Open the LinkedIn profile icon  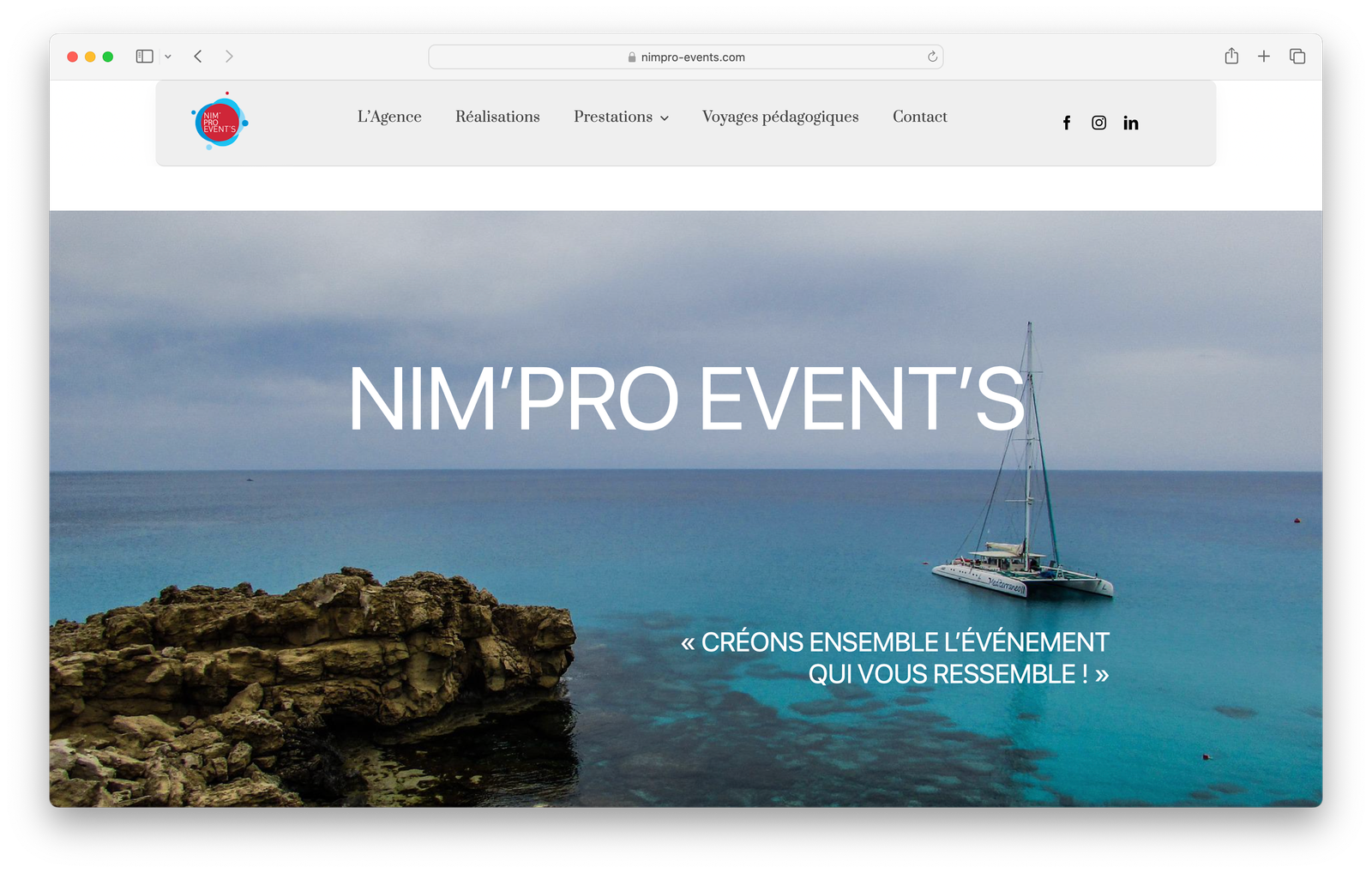click(1131, 123)
